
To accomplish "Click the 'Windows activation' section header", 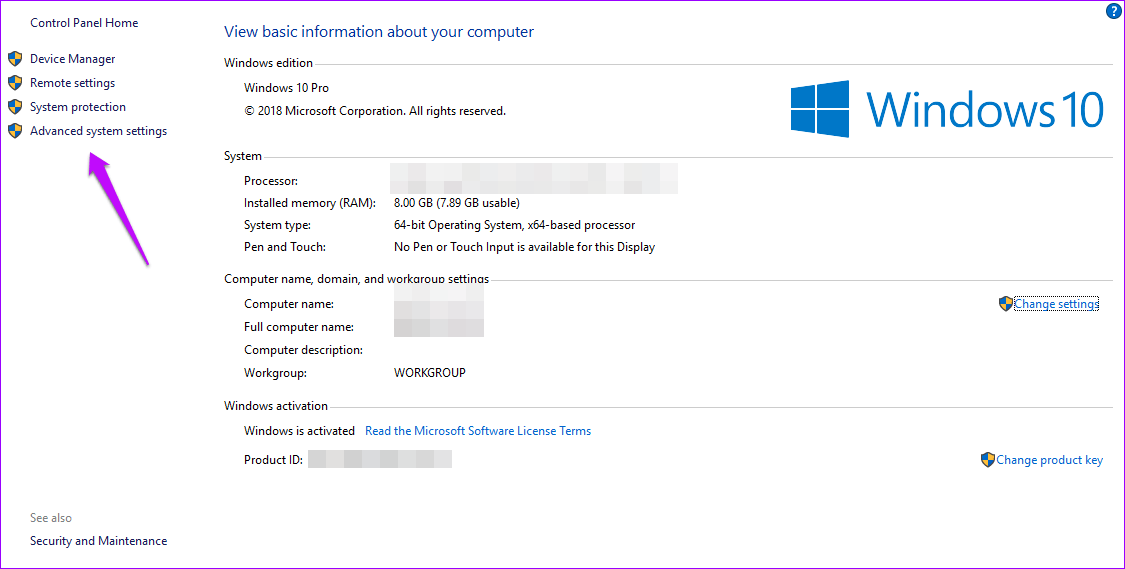I will coord(276,406).
